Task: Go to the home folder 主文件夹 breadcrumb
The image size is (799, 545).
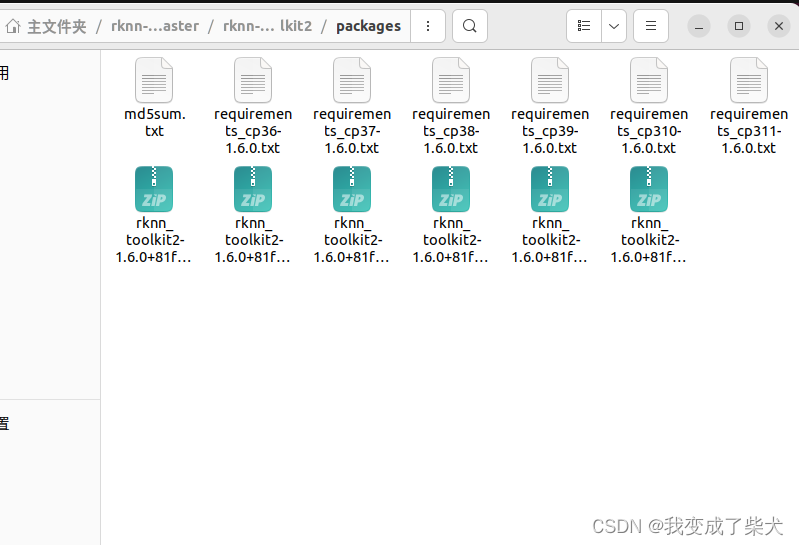Action: (x=46, y=26)
